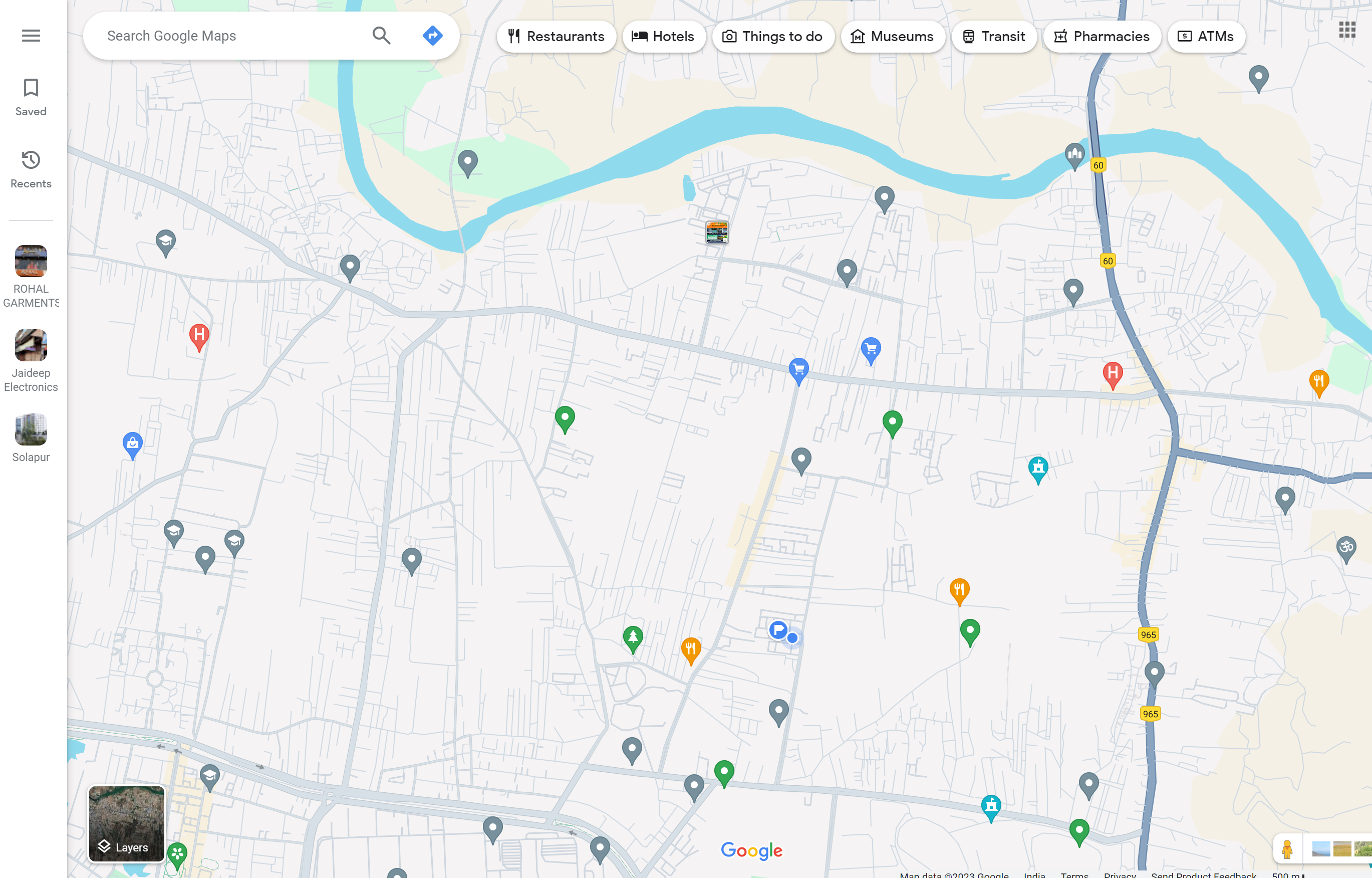
Task: Click the Search Google Maps field
Action: [x=228, y=36]
